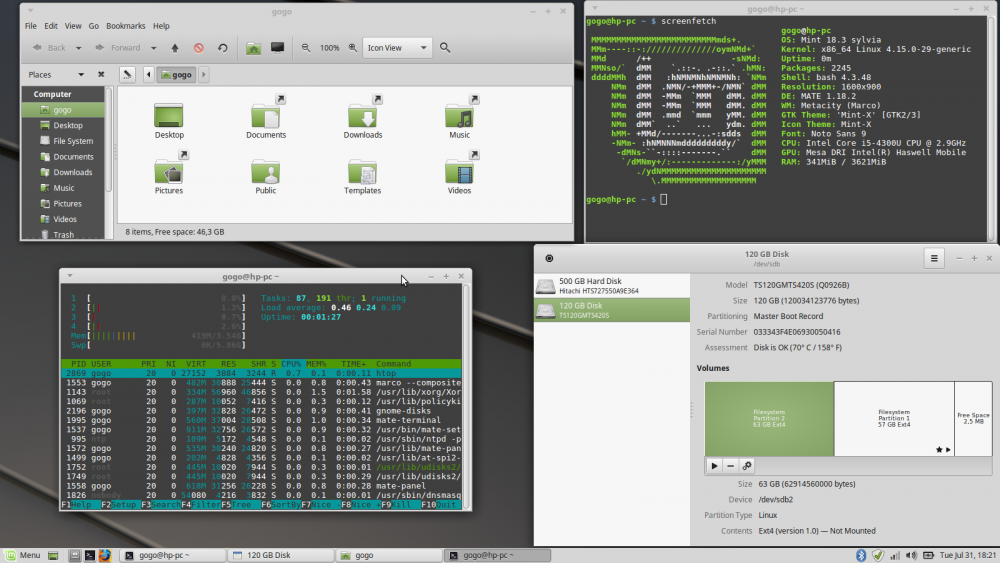Click the file manager search magnifier
Screen dimensions: 1000x563
click(445, 48)
